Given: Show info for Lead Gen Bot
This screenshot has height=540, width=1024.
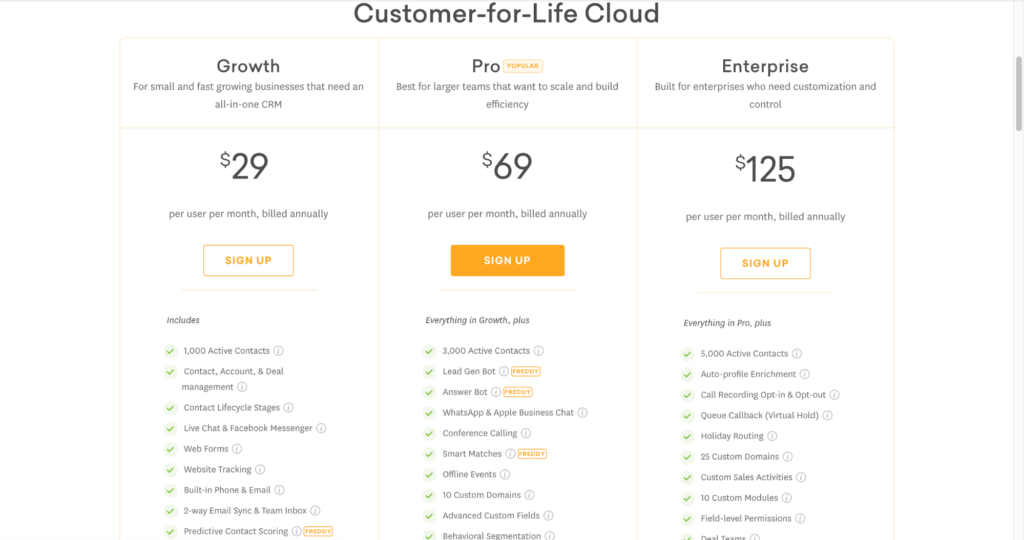Looking at the screenshot, I should click(x=504, y=371).
